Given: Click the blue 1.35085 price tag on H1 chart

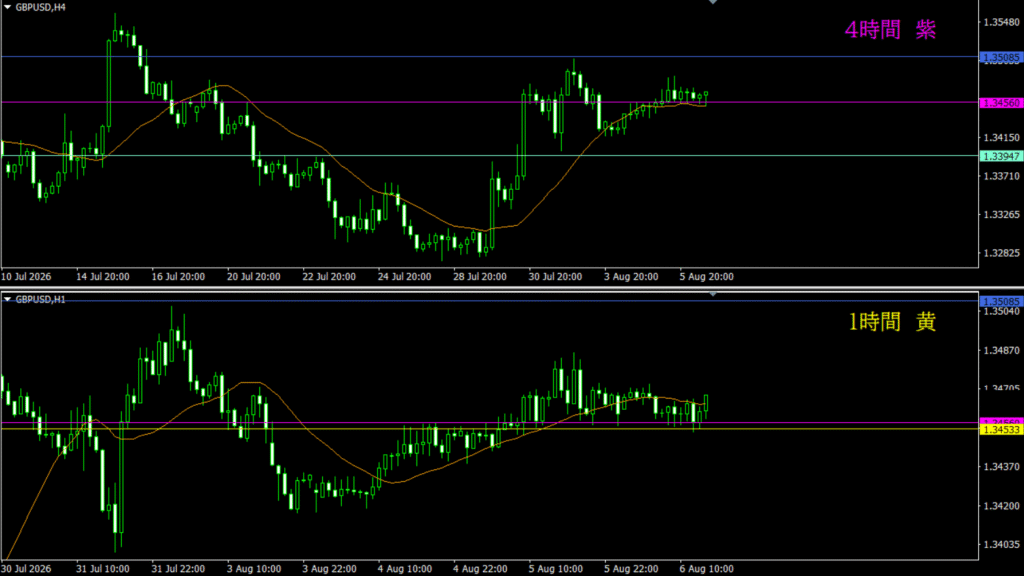Looking at the screenshot, I should pyautogui.click(x=1001, y=301).
